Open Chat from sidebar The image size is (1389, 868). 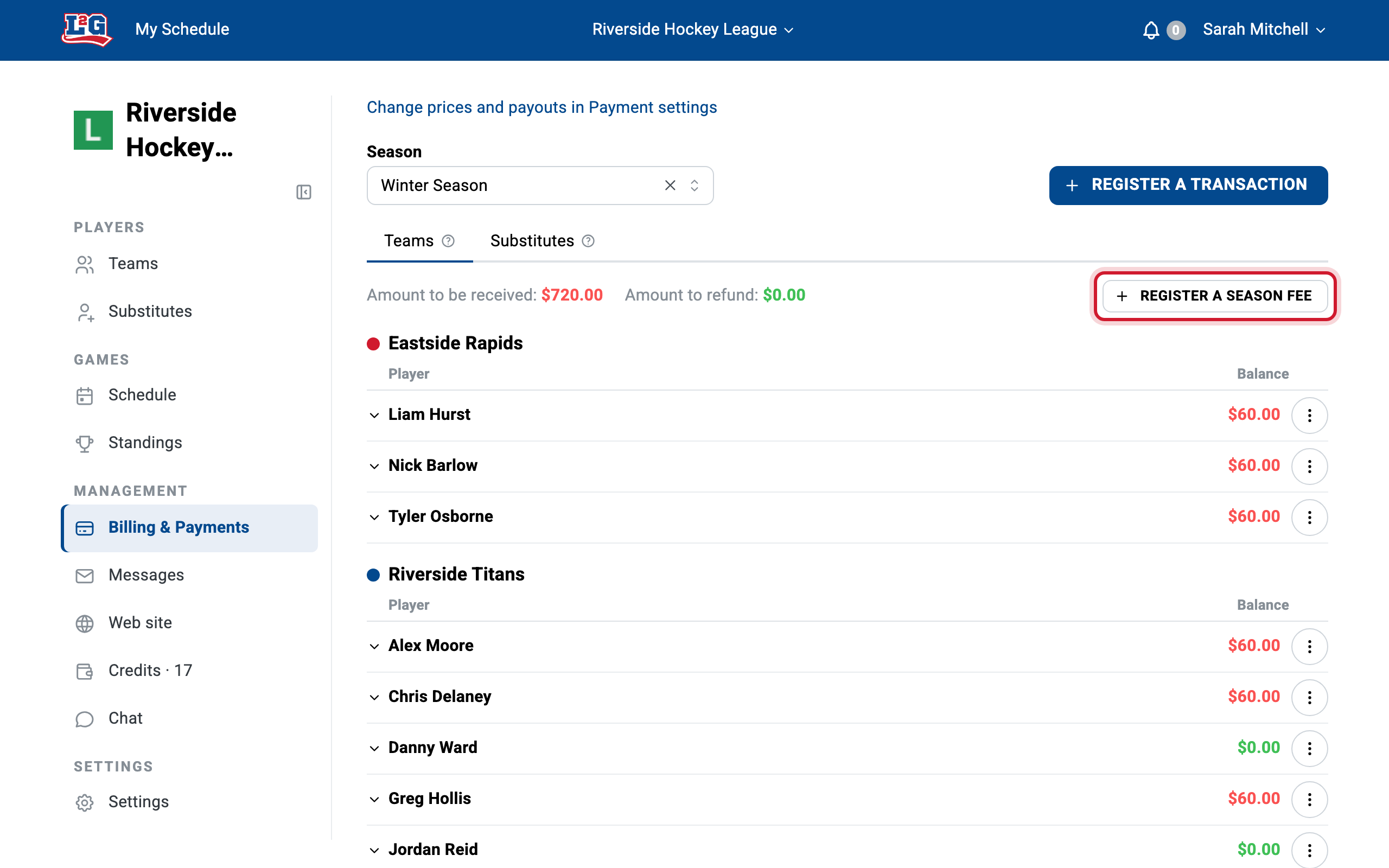[190, 718]
